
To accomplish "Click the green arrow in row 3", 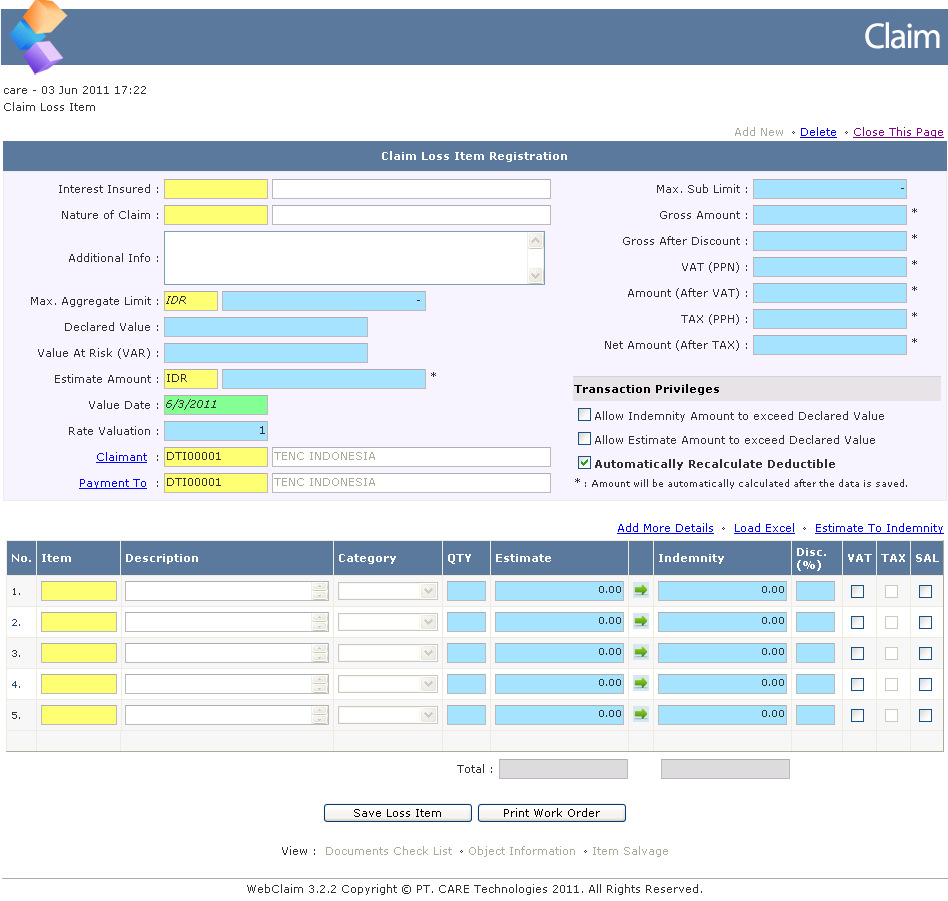I will tap(641, 653).
